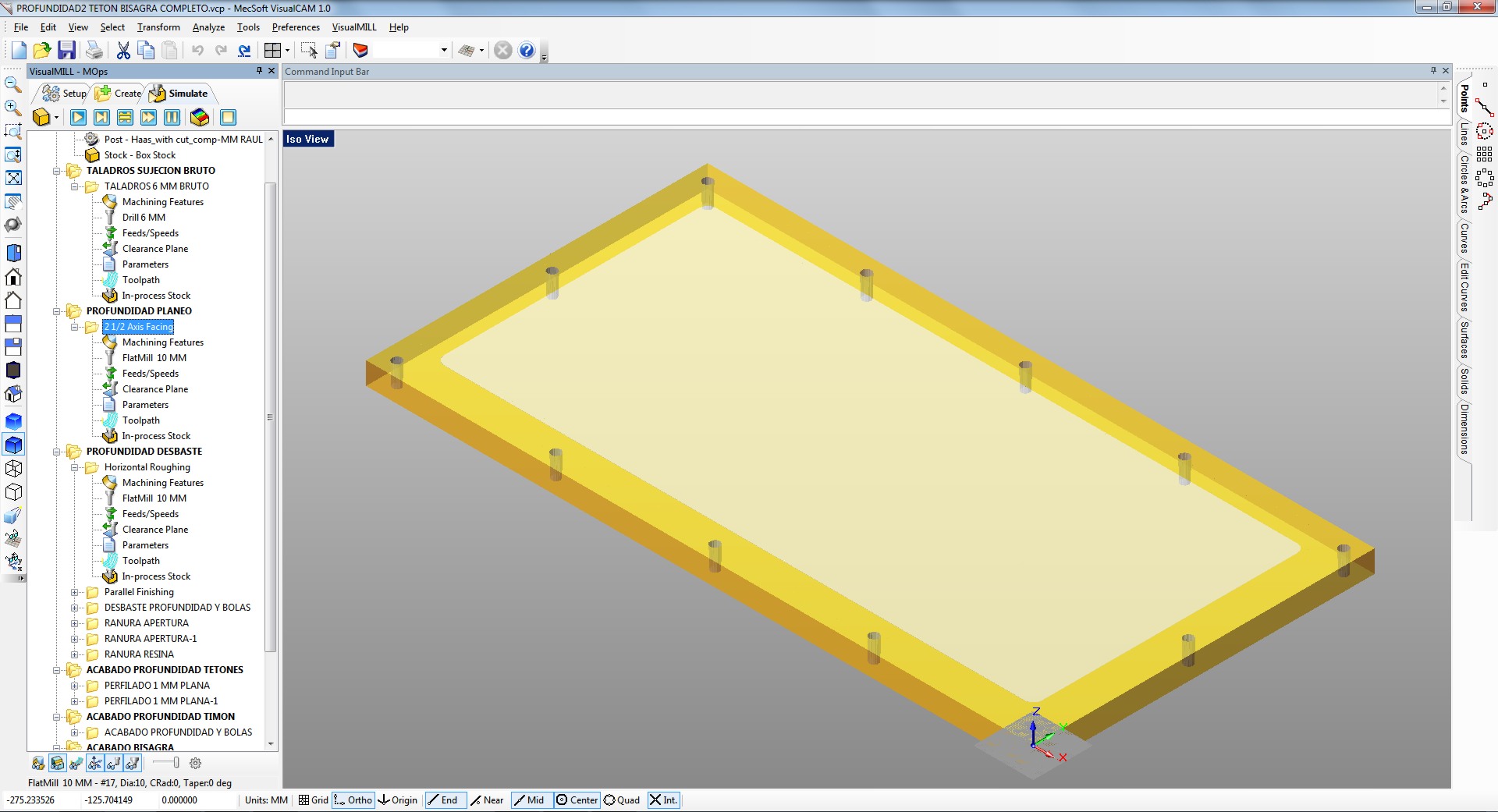1498x812 pixels.
Task: Open the VisualMILL menu
Action: click(353, 27)
